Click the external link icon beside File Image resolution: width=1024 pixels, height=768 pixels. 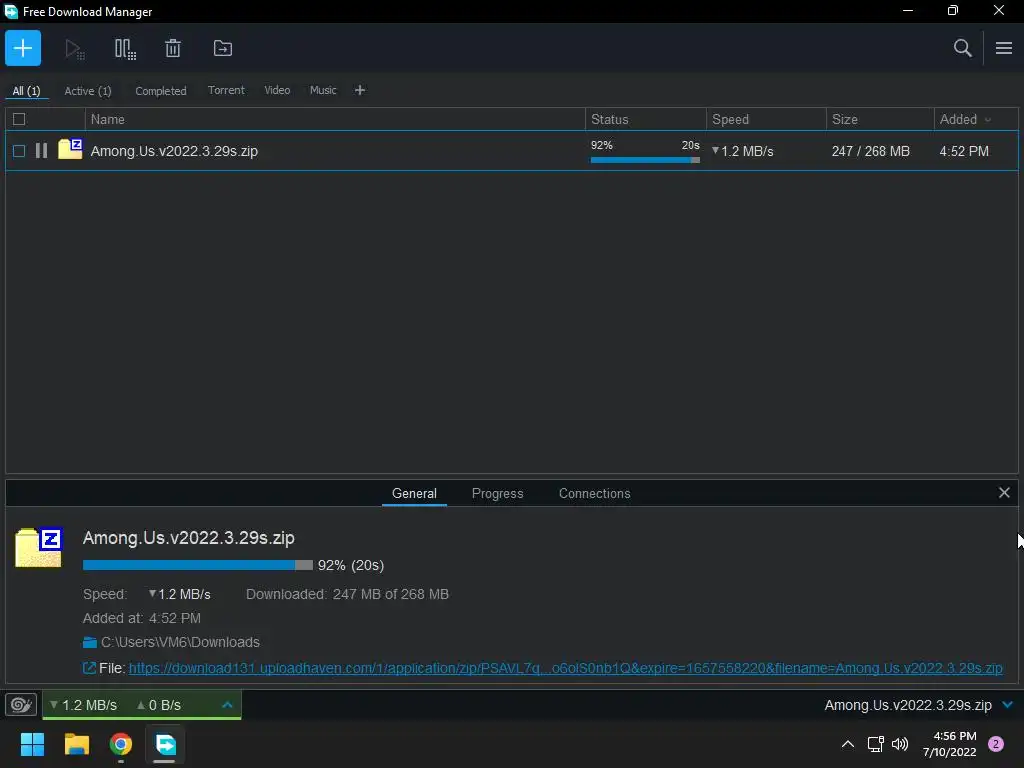[89, 668]
